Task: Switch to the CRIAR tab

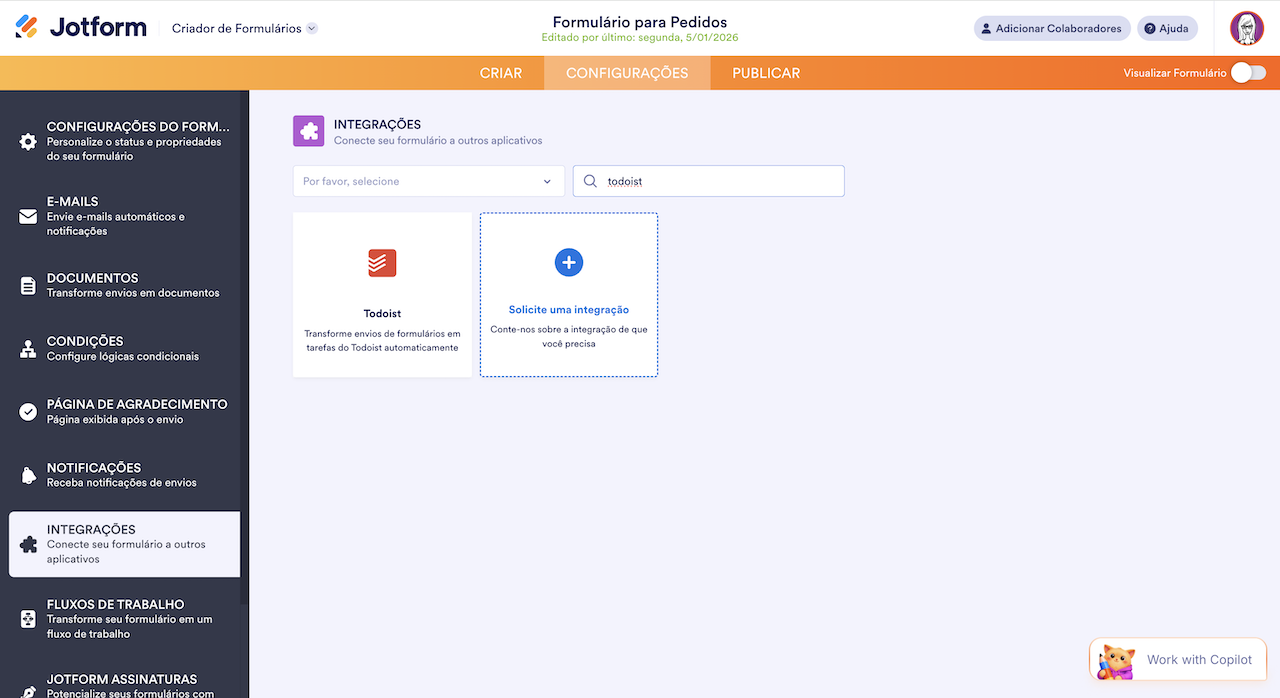Action: [x=501, y=72]
